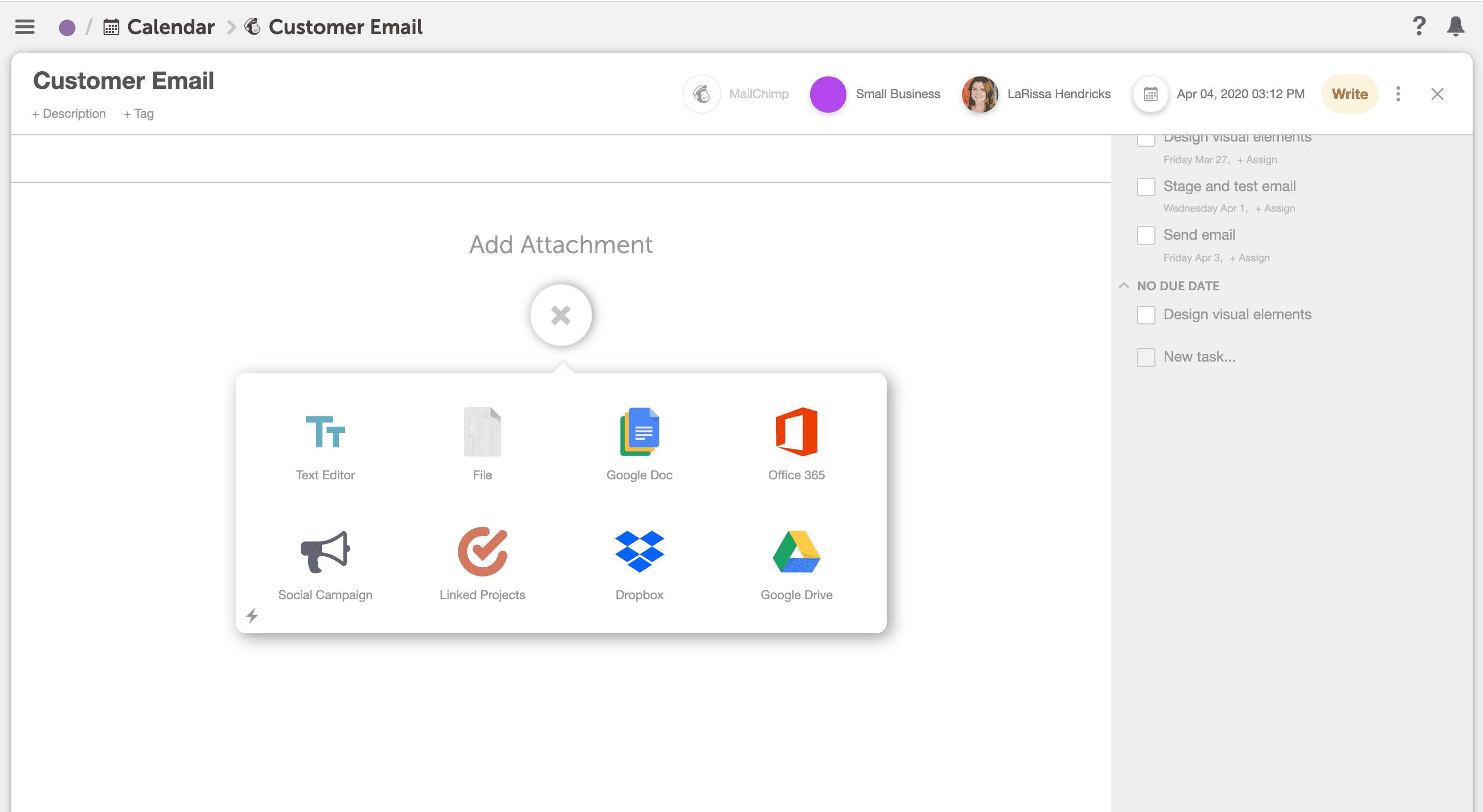The width and height of the screenshot is (1483, 812).
Task: Open the notifications bell
Action: tap(1456, 26)
